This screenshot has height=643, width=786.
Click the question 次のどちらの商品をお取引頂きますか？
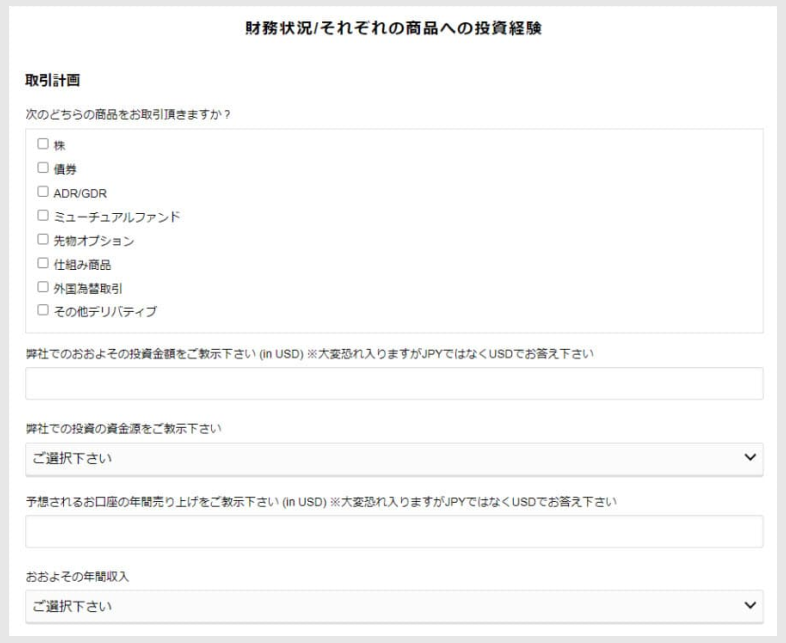click(128, 115)
